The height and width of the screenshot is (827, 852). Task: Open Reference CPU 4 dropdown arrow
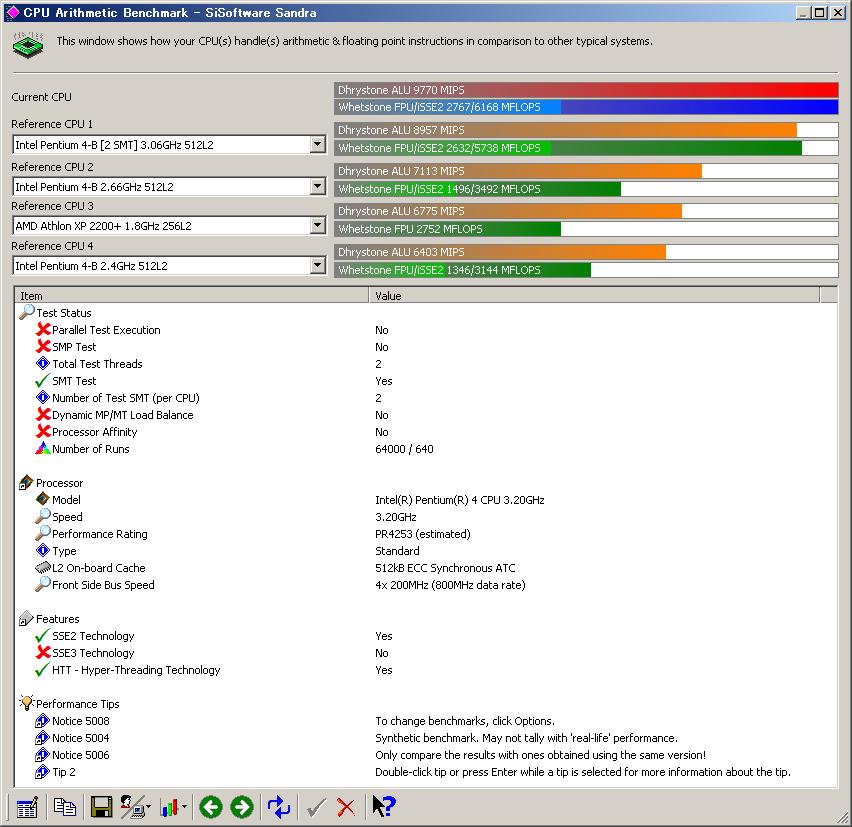tap(318, 266)
